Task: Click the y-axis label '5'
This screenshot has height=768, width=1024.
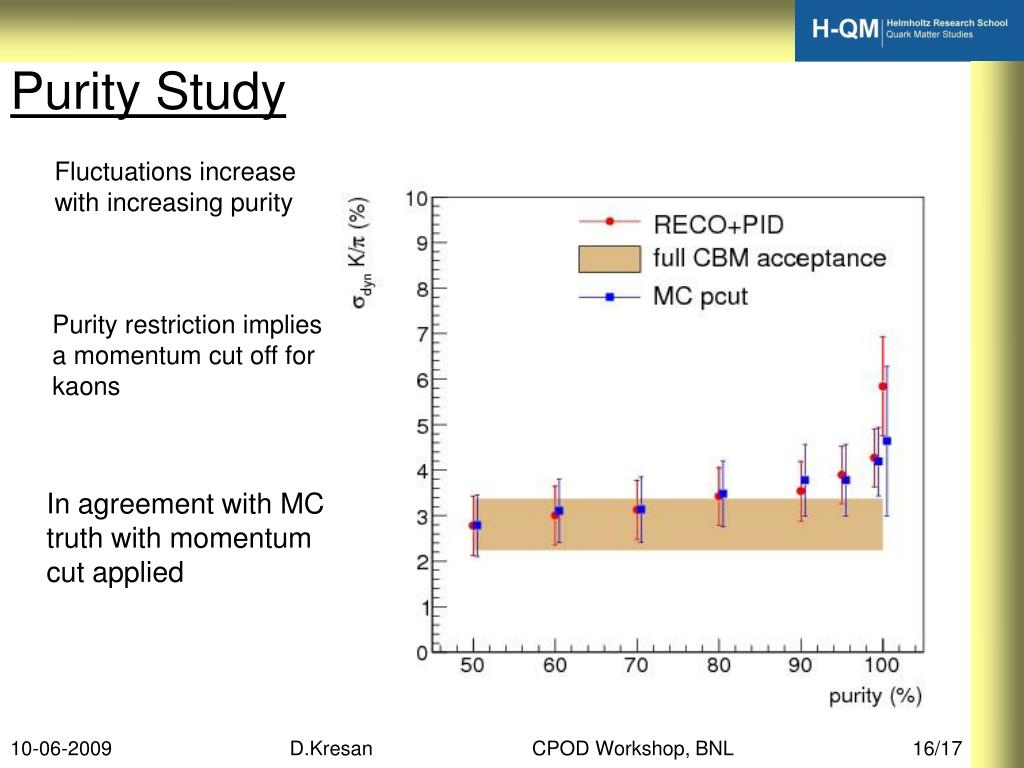Action: (423, 426)
